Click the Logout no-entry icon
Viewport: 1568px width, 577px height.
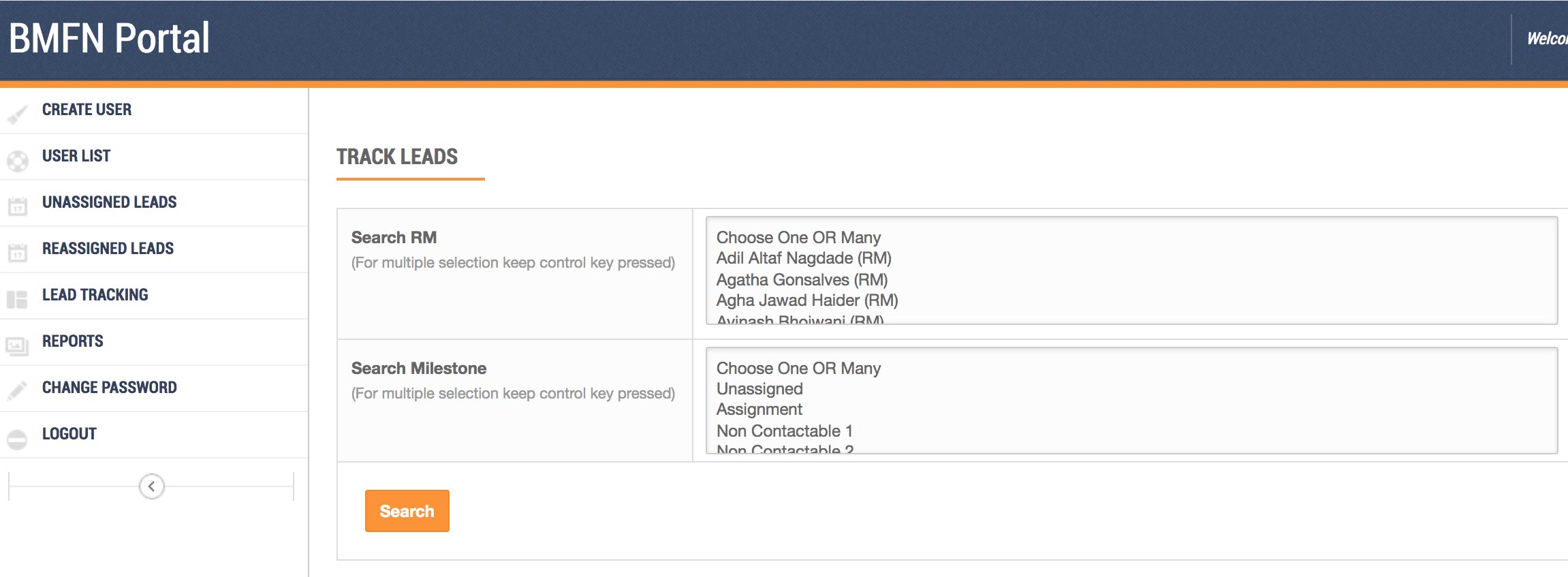[18, 439]
